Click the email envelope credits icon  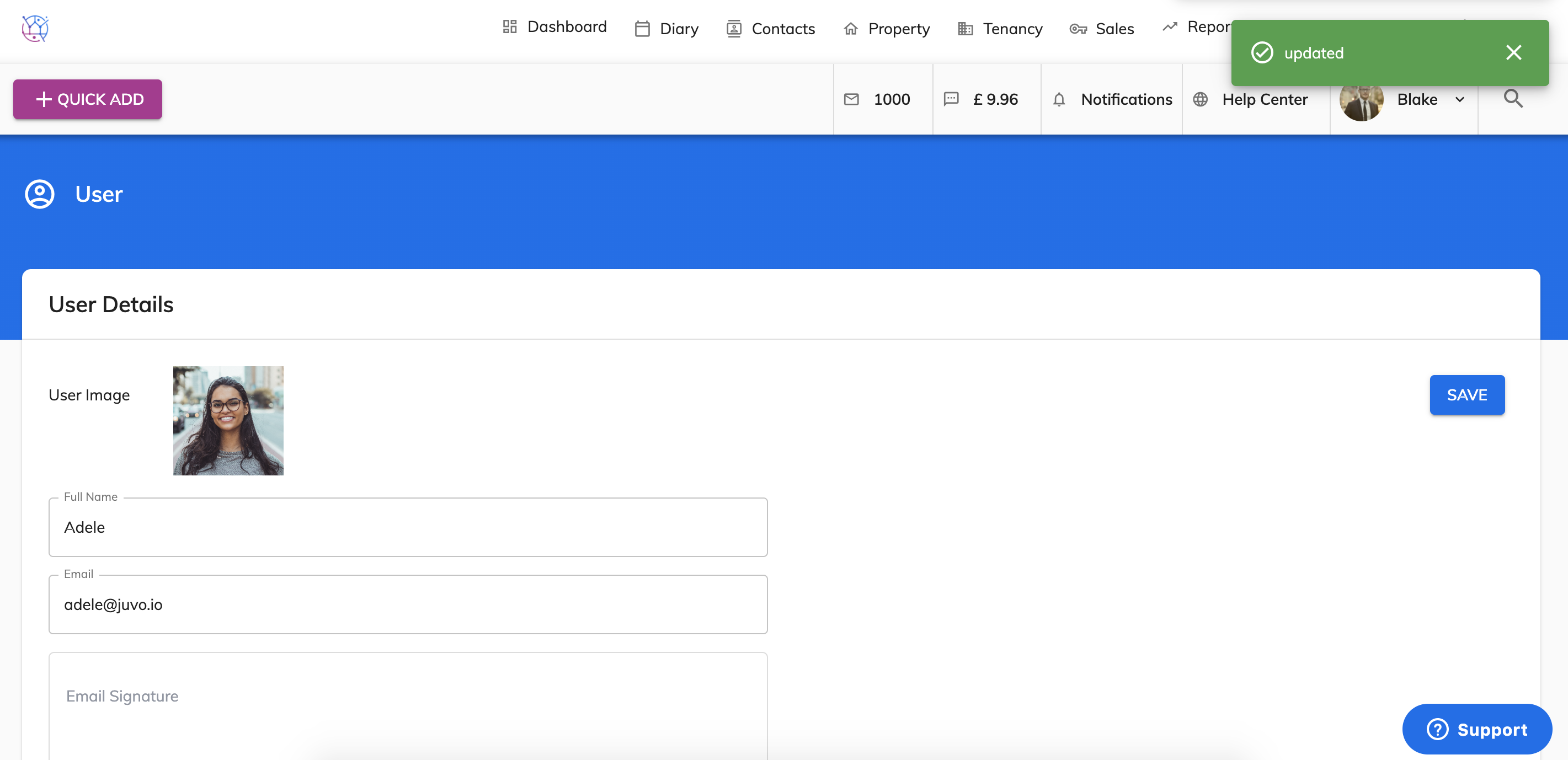[x=851, y=99]
